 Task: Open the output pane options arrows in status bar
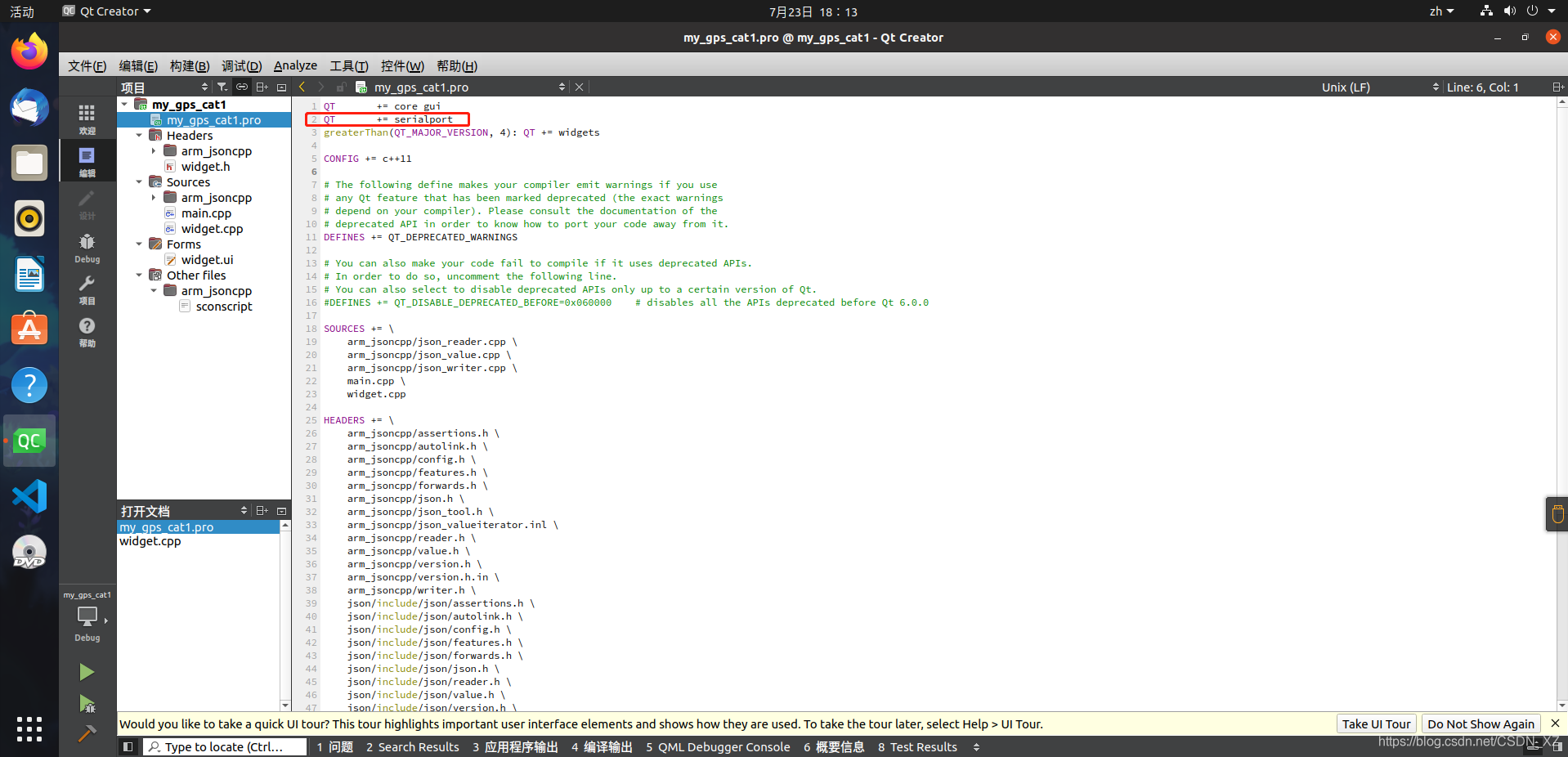pos(976,746)
